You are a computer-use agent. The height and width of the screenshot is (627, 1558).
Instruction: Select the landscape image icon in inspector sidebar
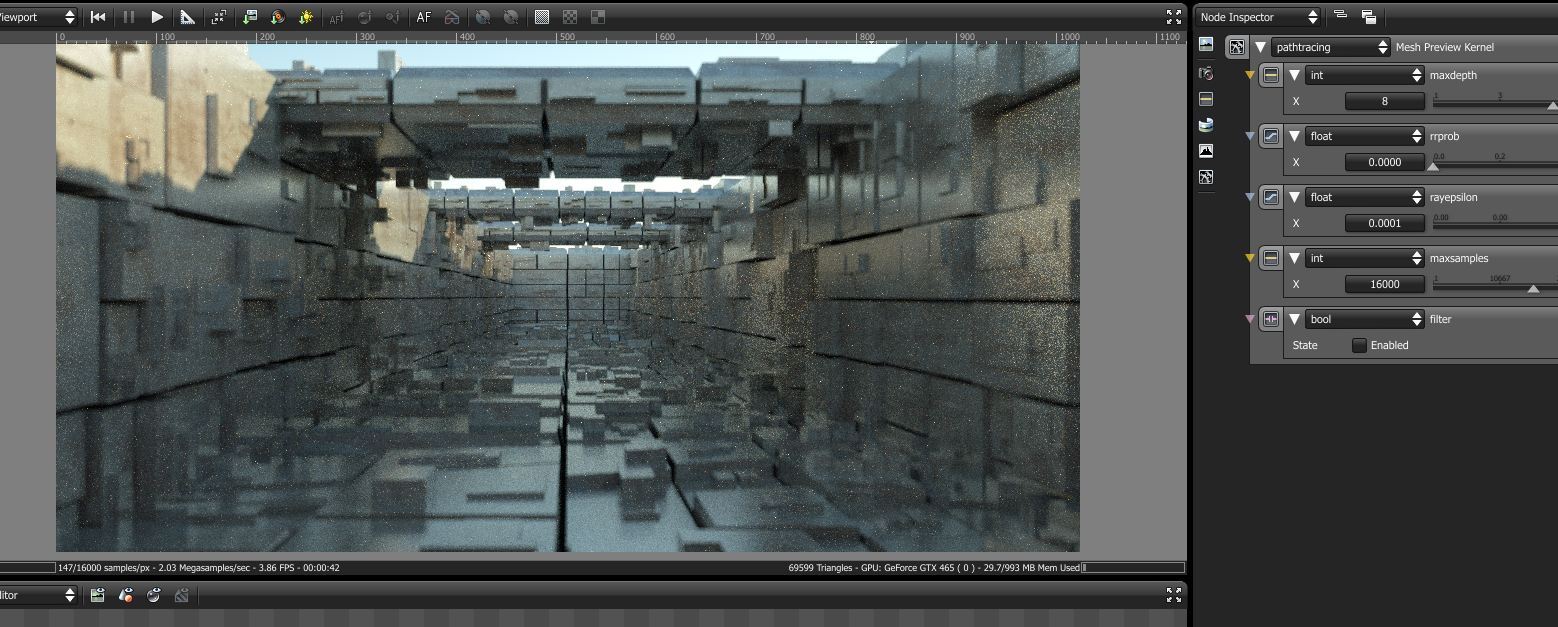point(1206,45)
